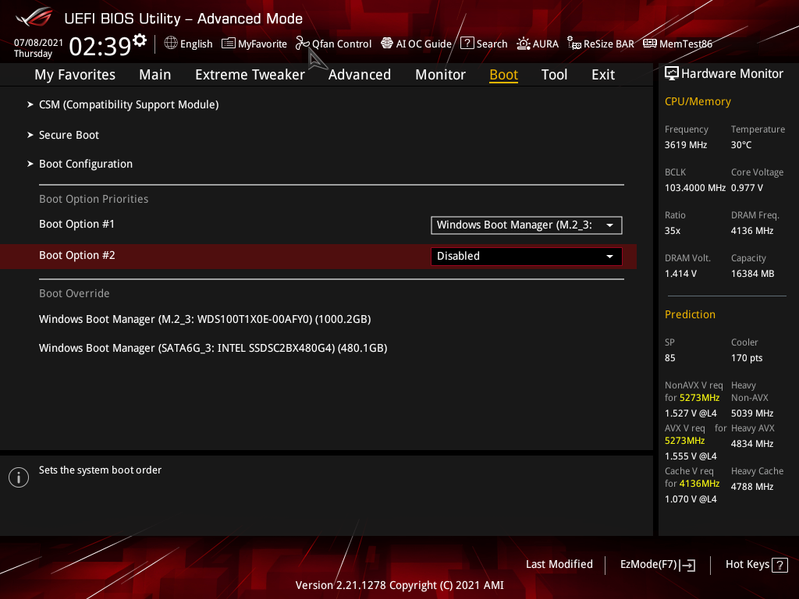Open the Extreme Tweaker tab
The height and width of the screenshot is (599, 799).
pos(250,75)
